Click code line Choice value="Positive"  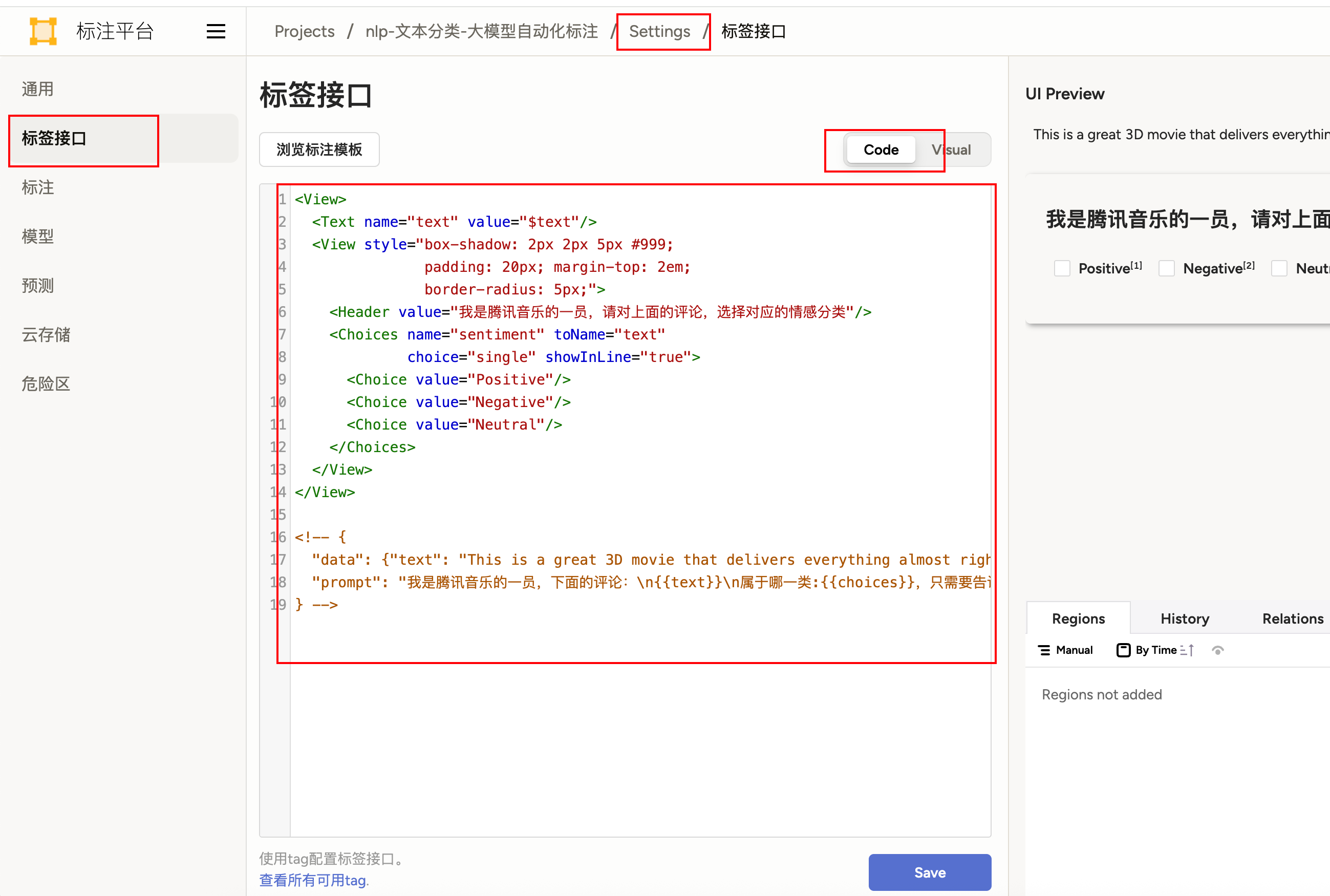(x=458, y=380)
